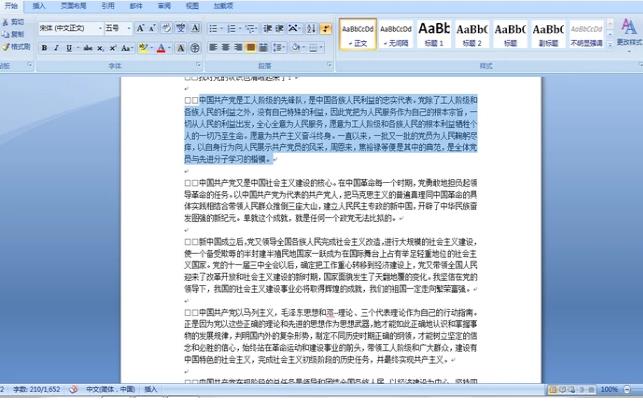This screenshot has width=643, height=401.
Task: Click the 100% zoom level
Action: click(x=609, y=390)
